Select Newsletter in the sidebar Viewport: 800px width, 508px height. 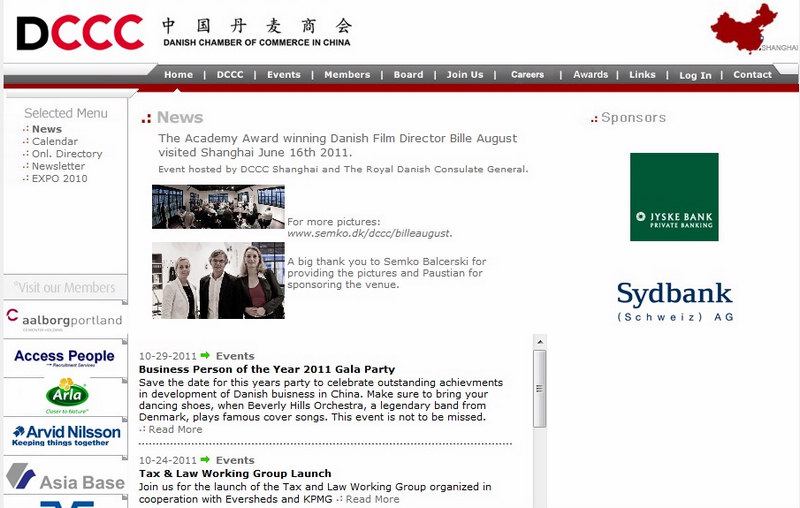(x=58, y=166)
